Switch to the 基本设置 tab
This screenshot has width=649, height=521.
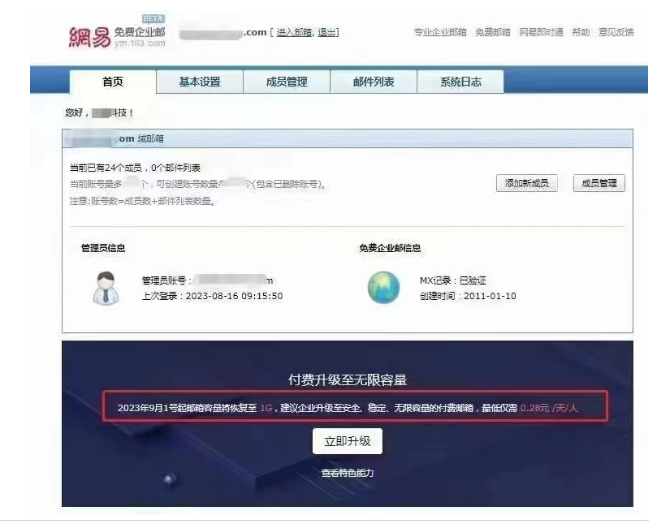point(200,82)
